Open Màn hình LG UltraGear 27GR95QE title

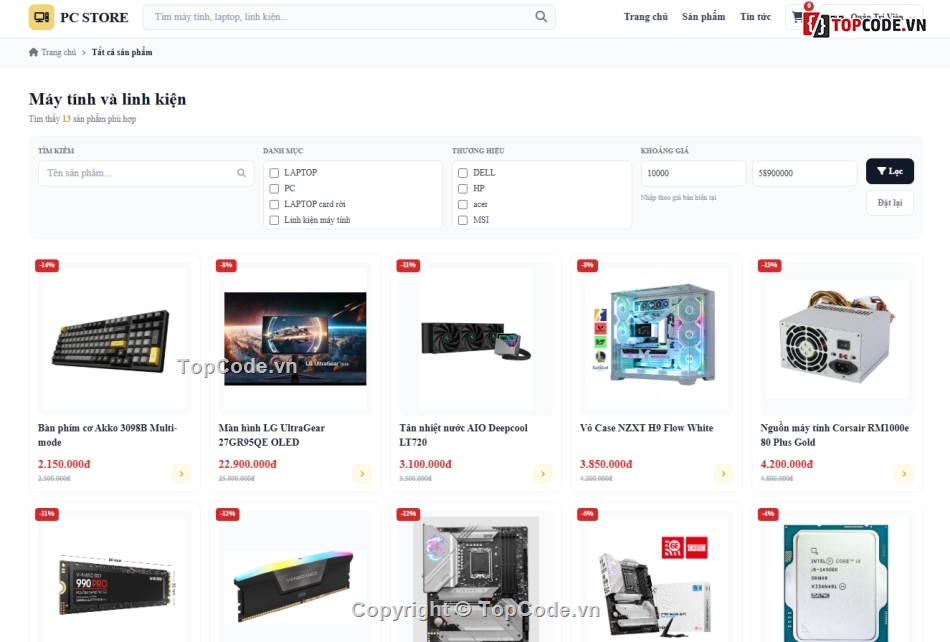click(x=271, y=435)
